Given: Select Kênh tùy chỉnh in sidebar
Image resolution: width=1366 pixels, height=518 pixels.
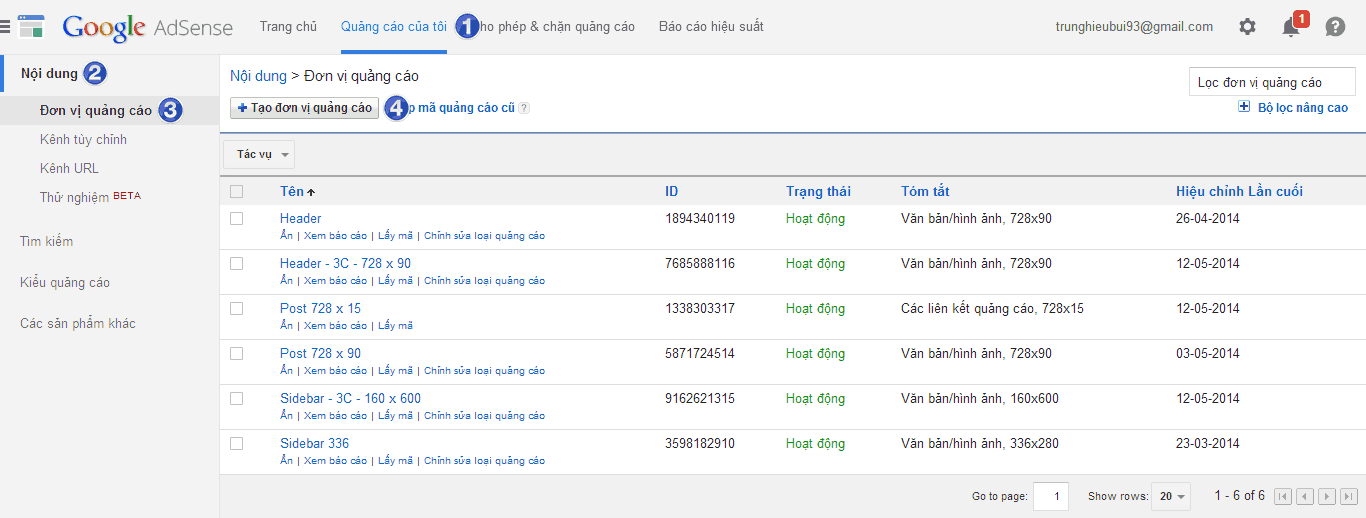Looking at the screenshot, I should coord(83,139).
